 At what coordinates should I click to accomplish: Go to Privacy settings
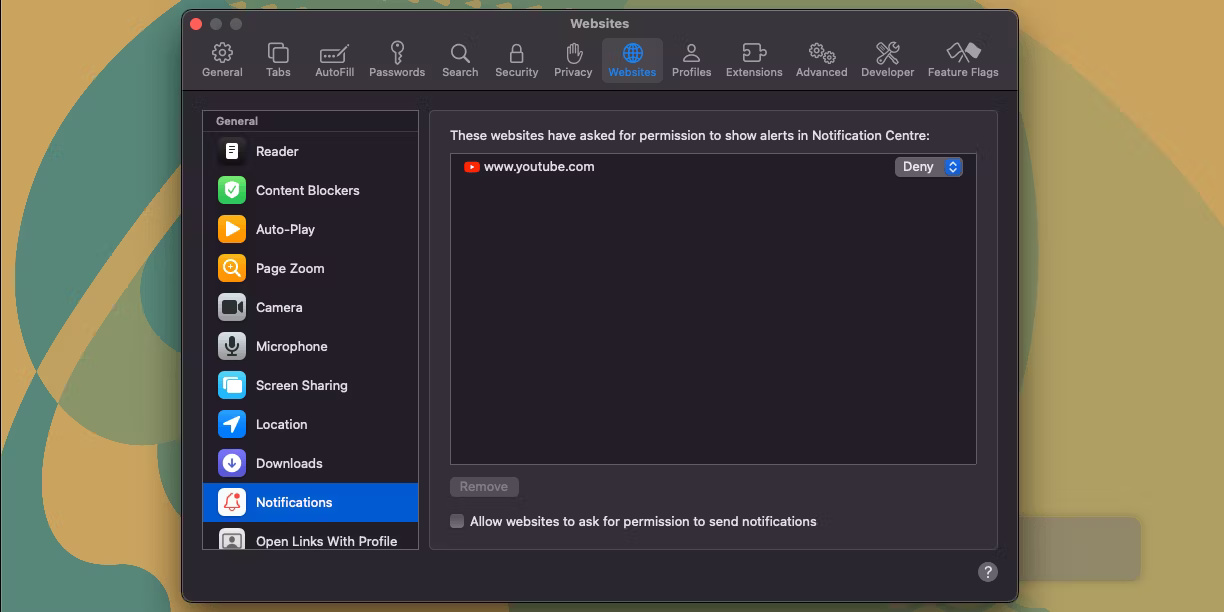573,60
